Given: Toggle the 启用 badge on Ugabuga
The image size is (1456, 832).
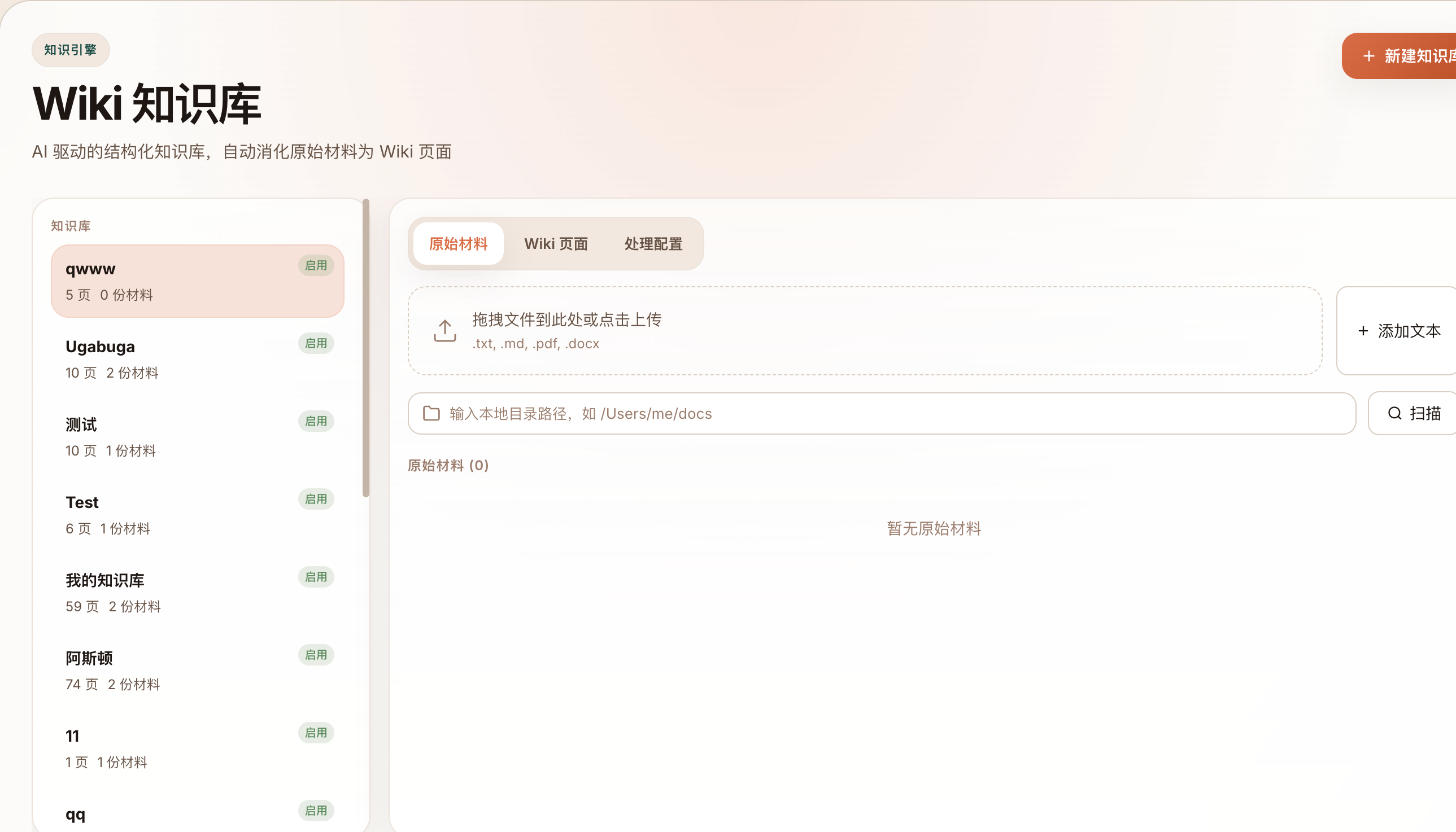Looking at the screenshot, I should click(x=315, y=343).
